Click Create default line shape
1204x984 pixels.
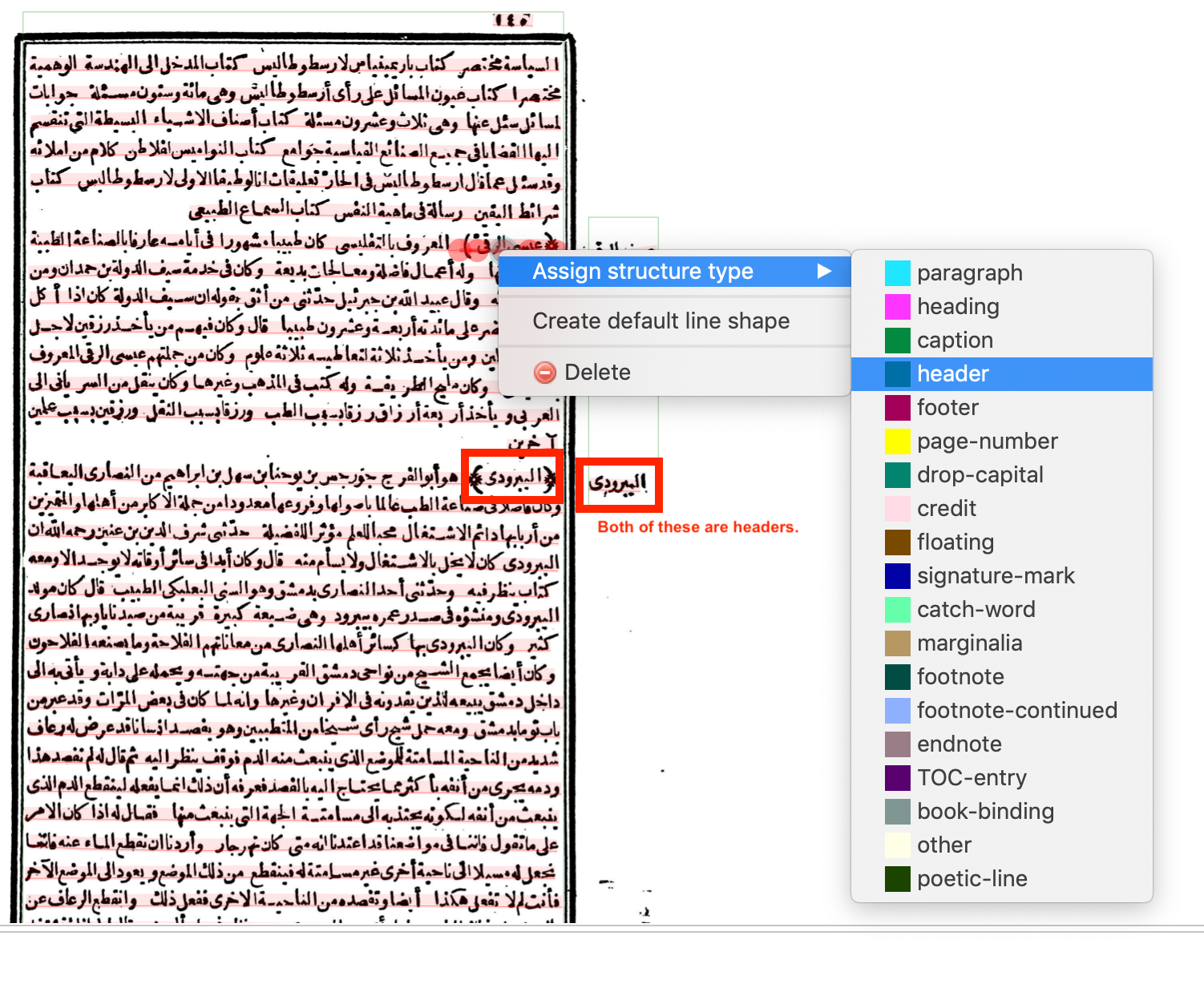click(661, 321)
